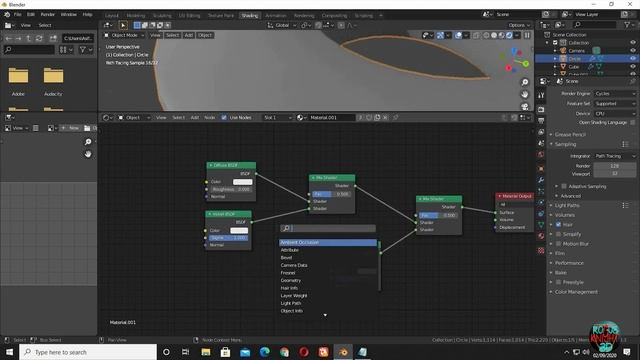Image resolution: width=640 pixels, height=360 pixels.
Task: Open the Material properties tab icon
Action: [x=541, y=236]
